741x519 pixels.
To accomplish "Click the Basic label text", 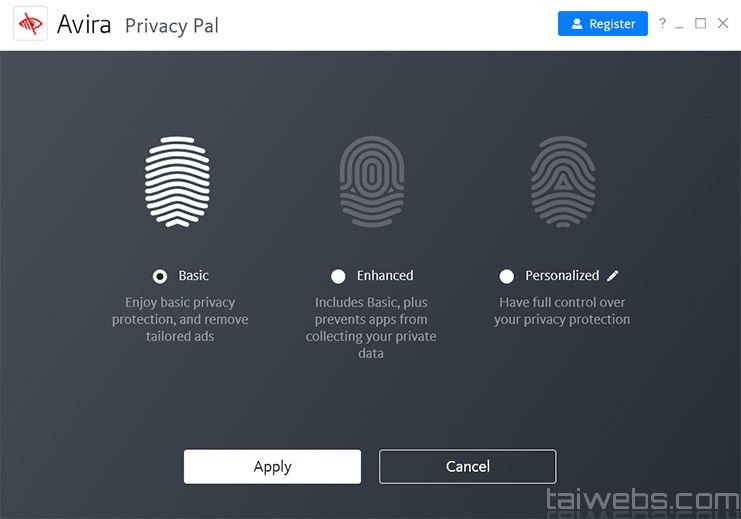I will pyautogui.click(x=194, y=275).
